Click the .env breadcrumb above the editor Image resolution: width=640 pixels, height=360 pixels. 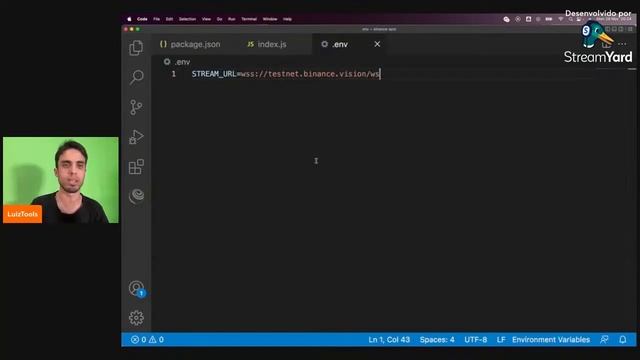coord(177,62)
